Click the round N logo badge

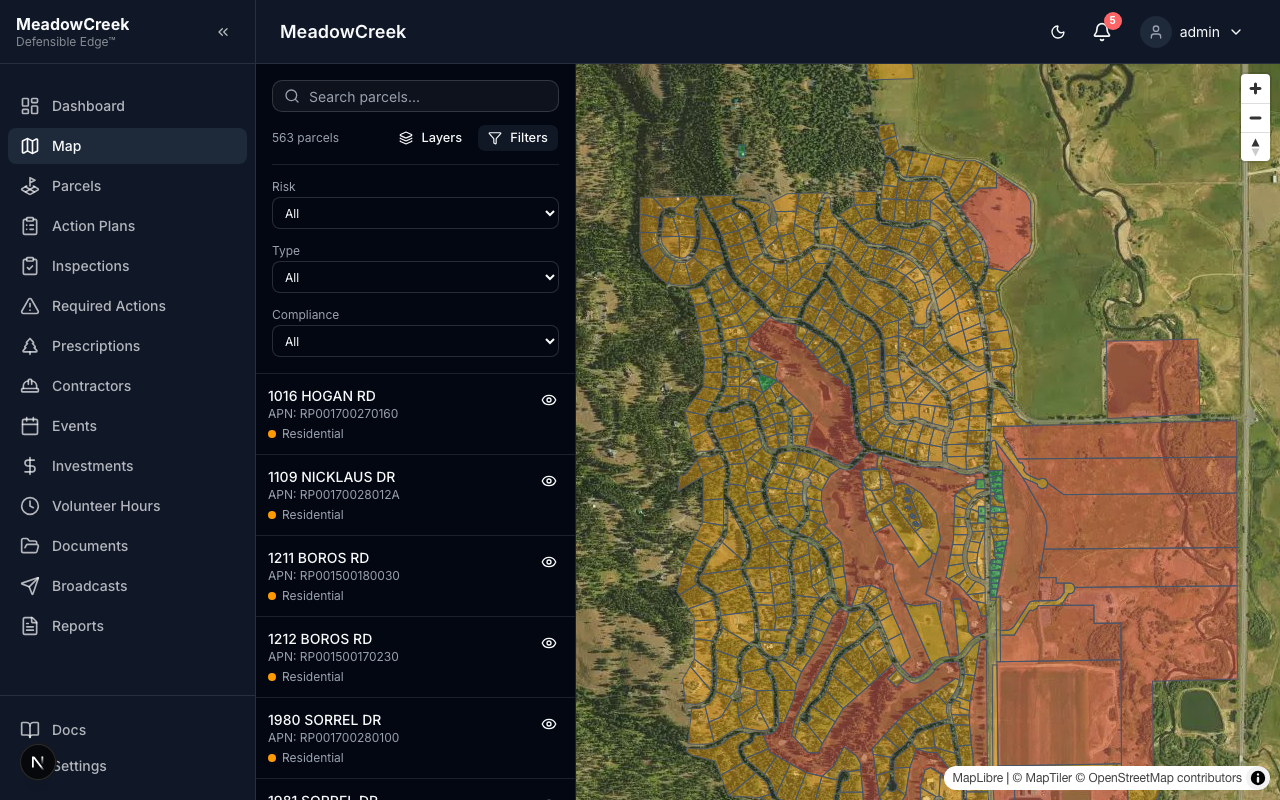[x=38, y=762]
